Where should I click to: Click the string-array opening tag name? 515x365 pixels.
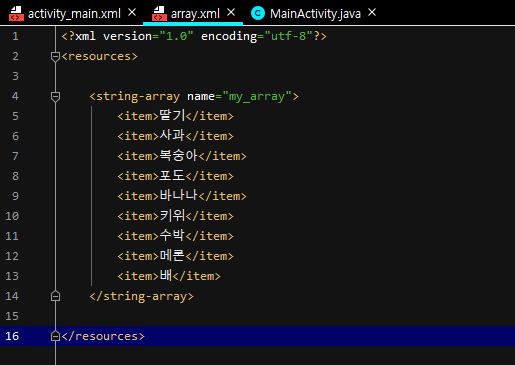(138, 97)
